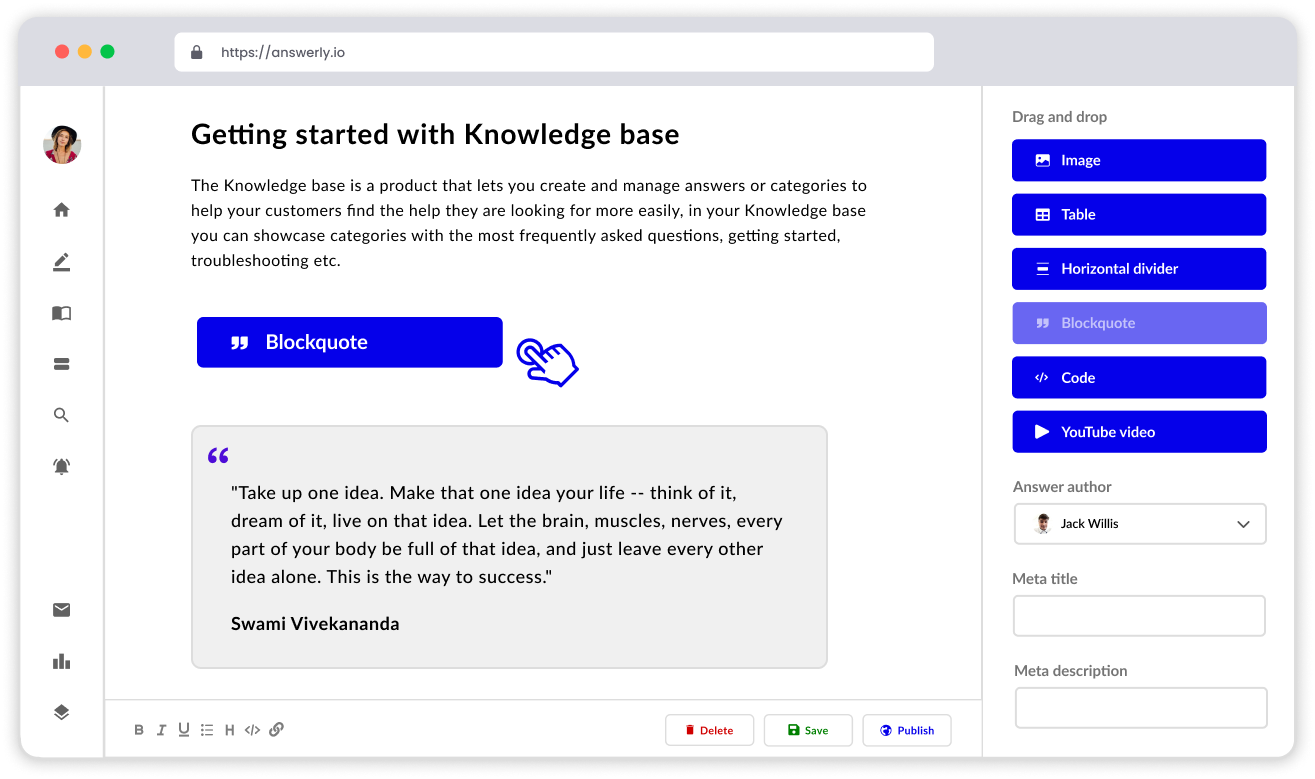This screenshot has width=1315, height=779.
Task: Save the answer with Save button
Action: pyautogui.click(x=808, y=730)
